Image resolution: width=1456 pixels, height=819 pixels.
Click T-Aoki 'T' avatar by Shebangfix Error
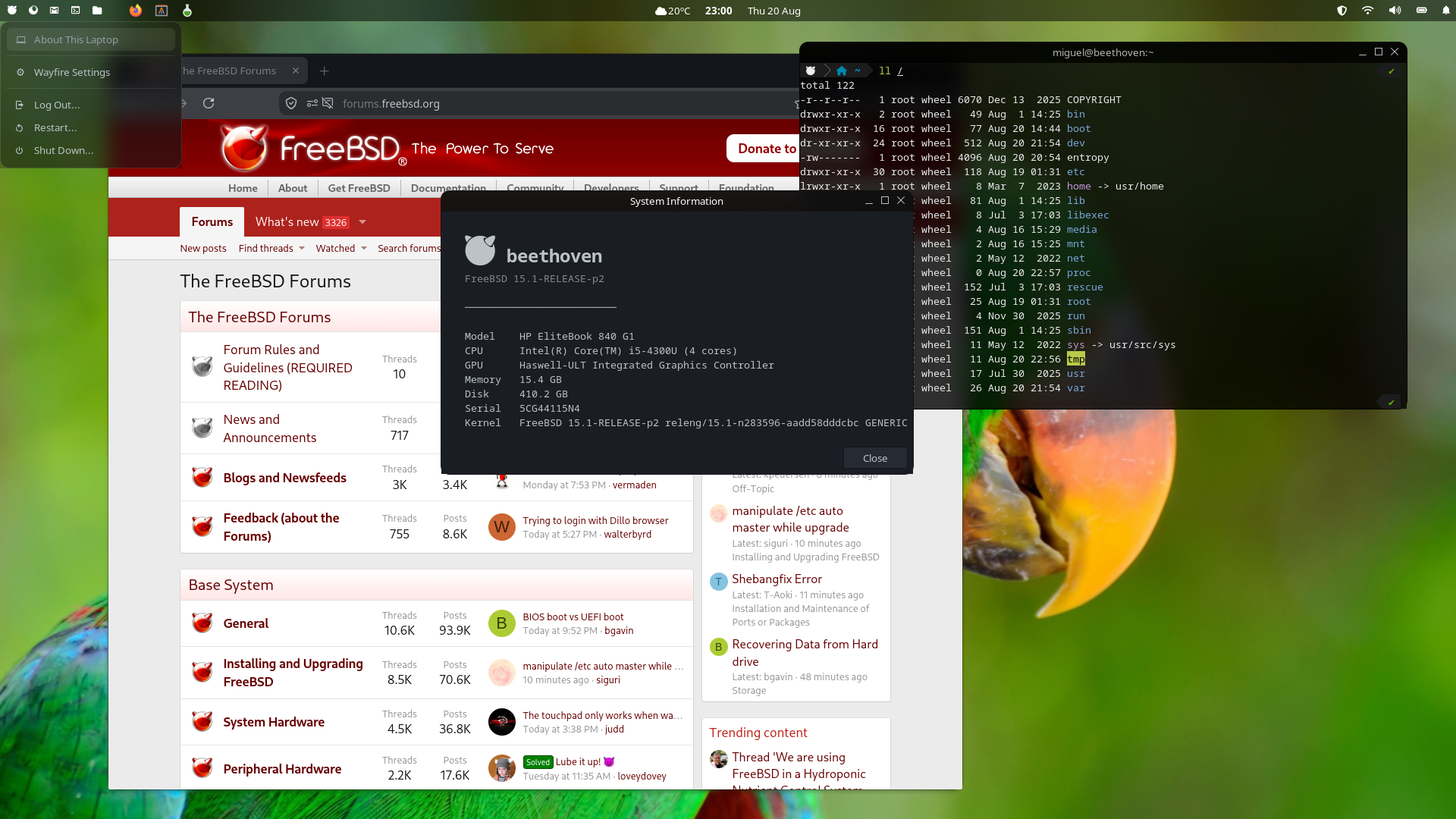718,582
